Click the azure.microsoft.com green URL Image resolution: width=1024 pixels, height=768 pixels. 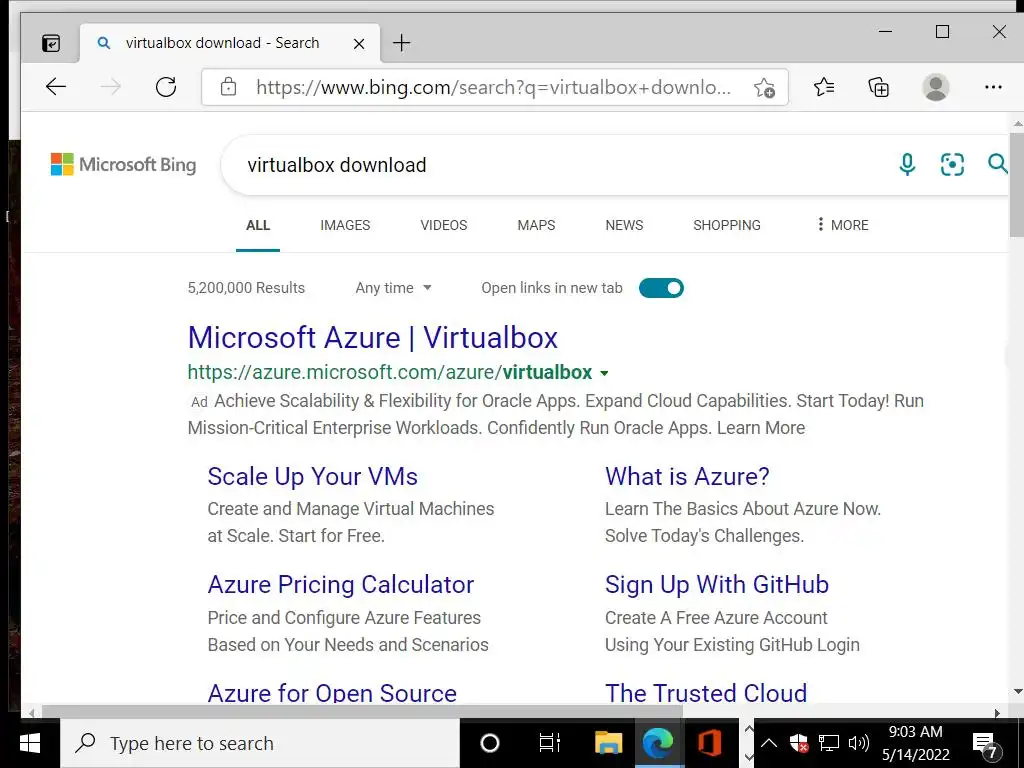coord(390,372)
